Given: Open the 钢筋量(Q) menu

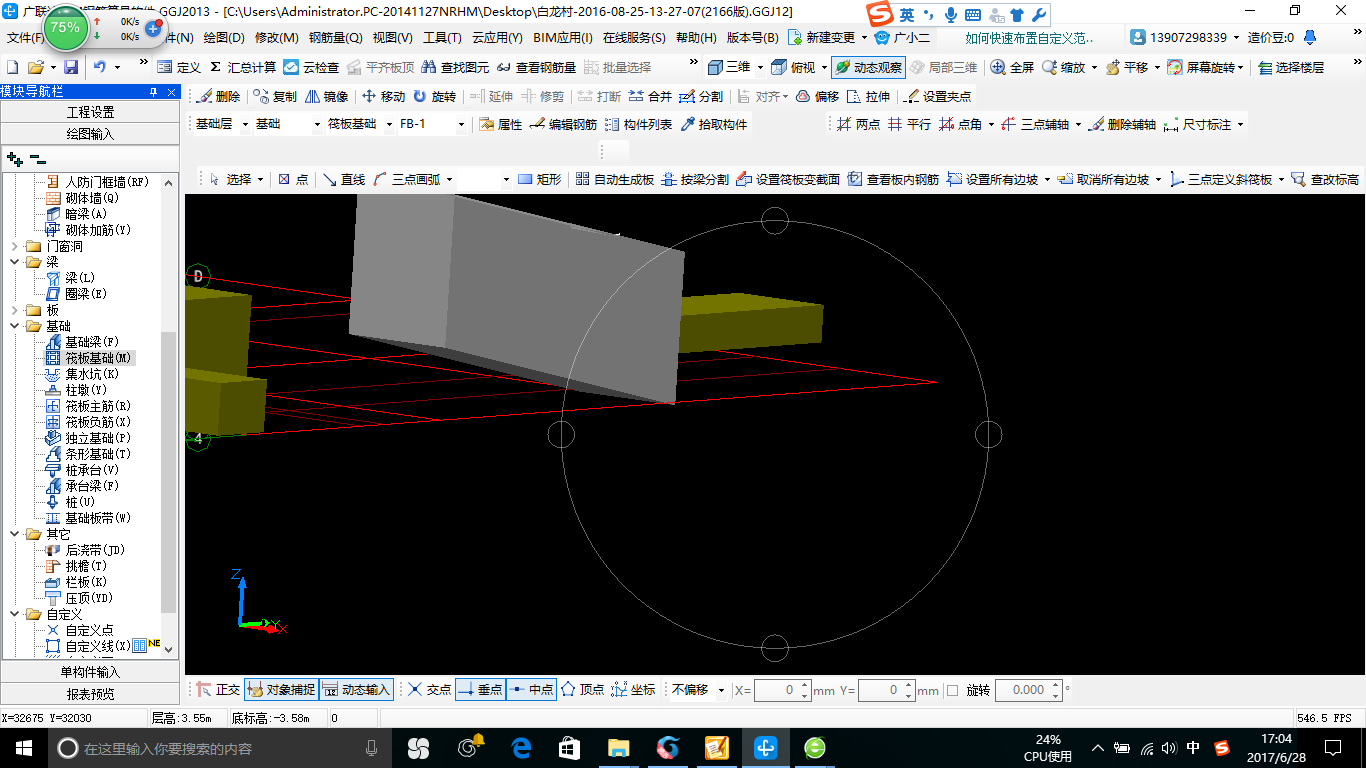Looking at the screenshot, I should (x=335, y=38).
